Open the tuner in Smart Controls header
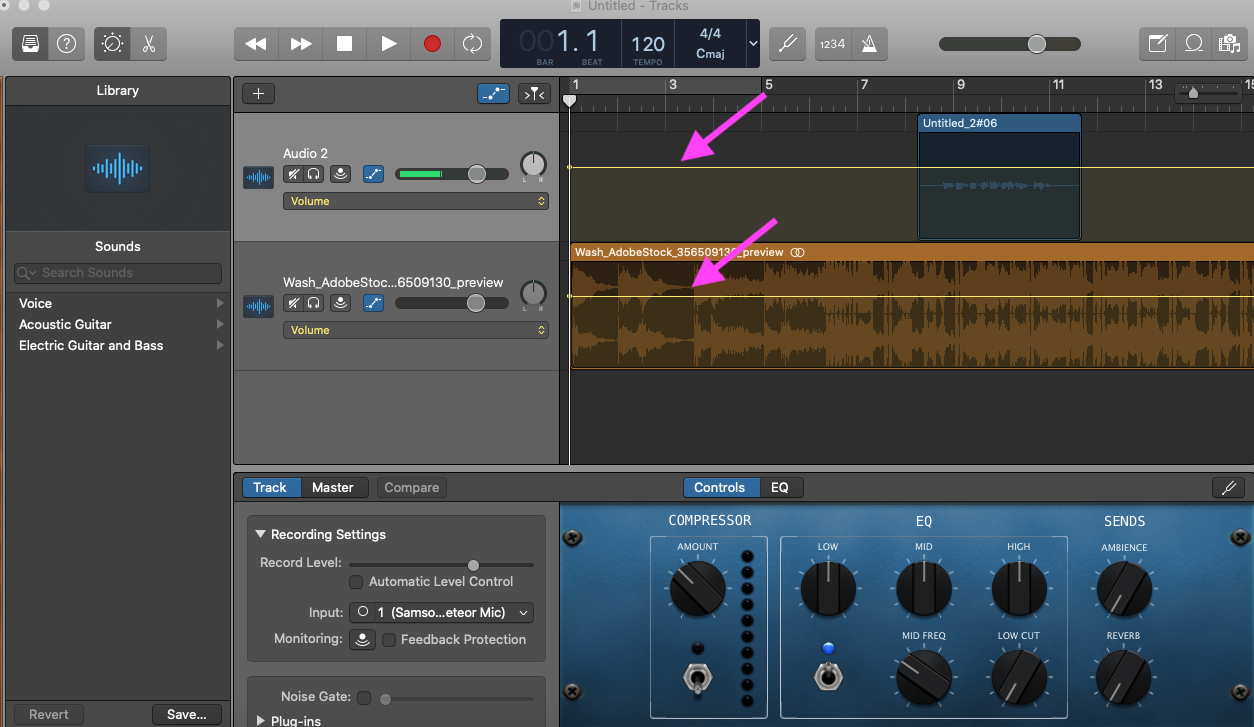 click(x=1228, y=488)
